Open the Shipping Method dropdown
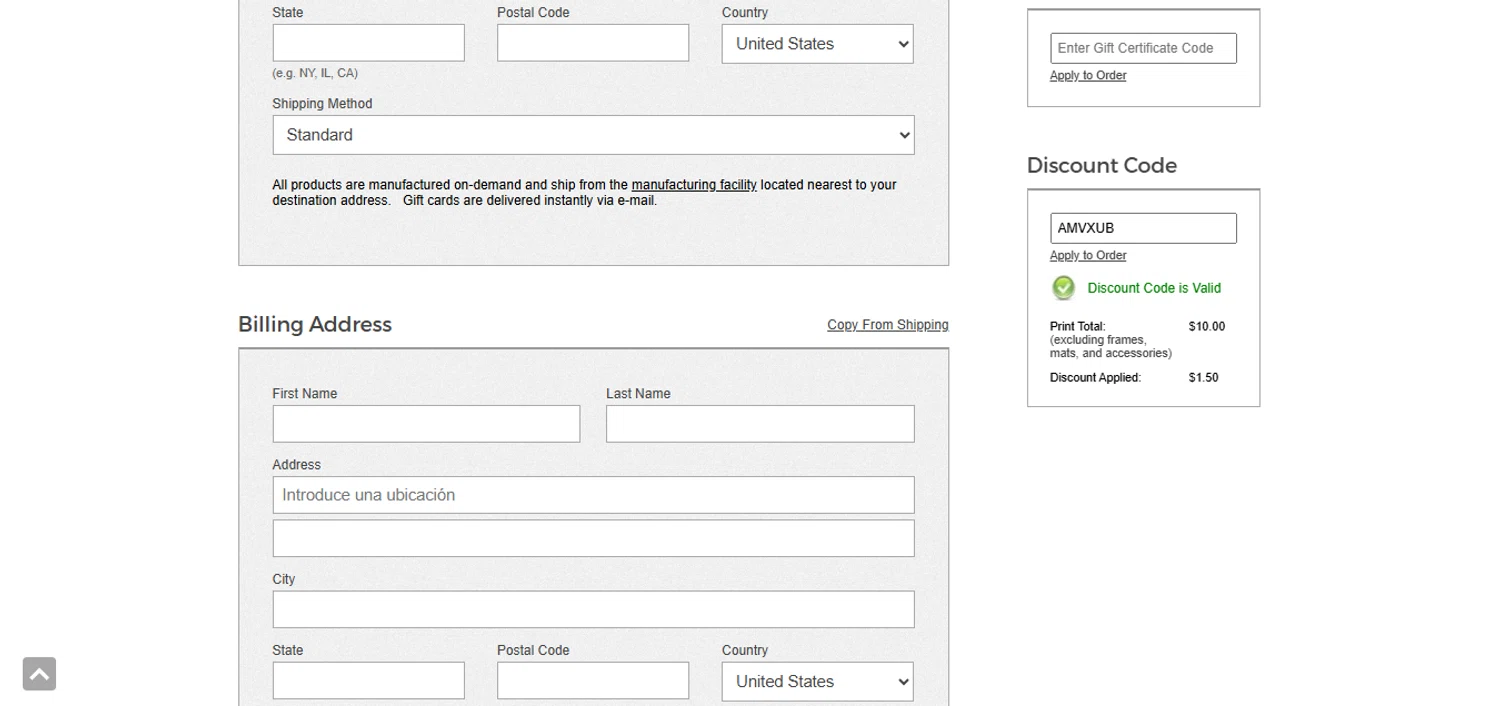Viewport: 1500px width, 706px height. 593,135
